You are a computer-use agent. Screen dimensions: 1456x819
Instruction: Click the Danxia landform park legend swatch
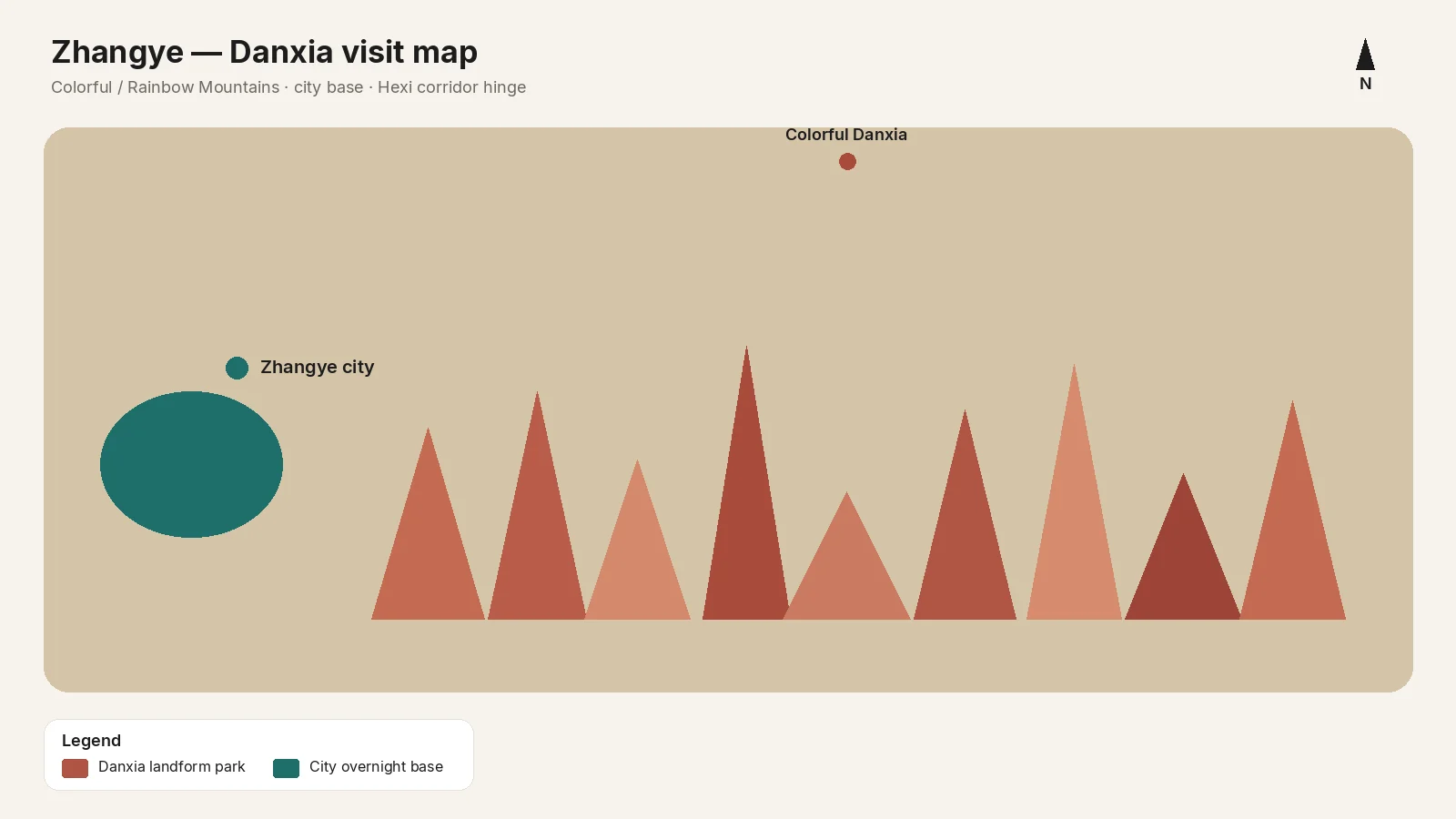75,768
